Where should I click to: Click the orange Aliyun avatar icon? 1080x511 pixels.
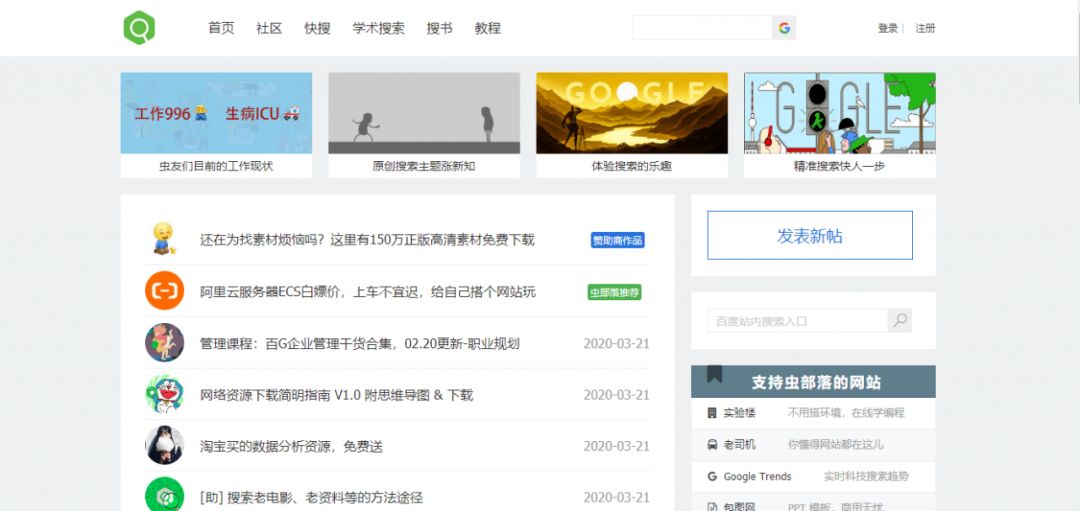pos(165,291)
